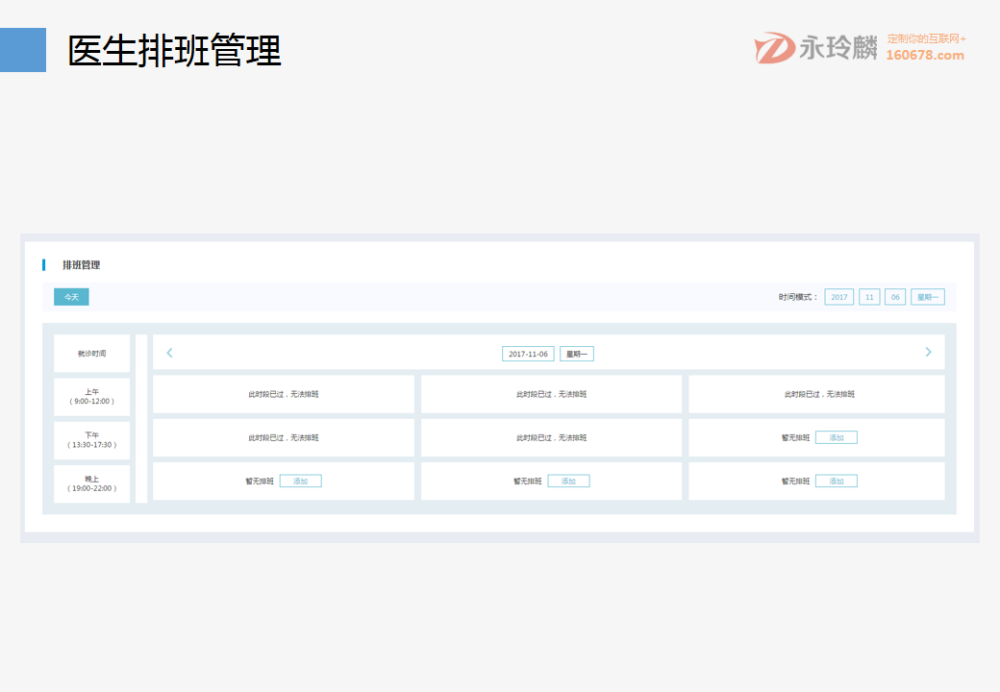Click the first morning cell marked 此时段已过

click(283, 394)
